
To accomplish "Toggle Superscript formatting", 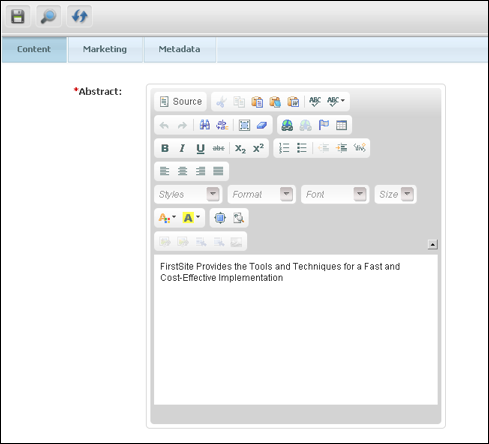I will coord(258,148).
